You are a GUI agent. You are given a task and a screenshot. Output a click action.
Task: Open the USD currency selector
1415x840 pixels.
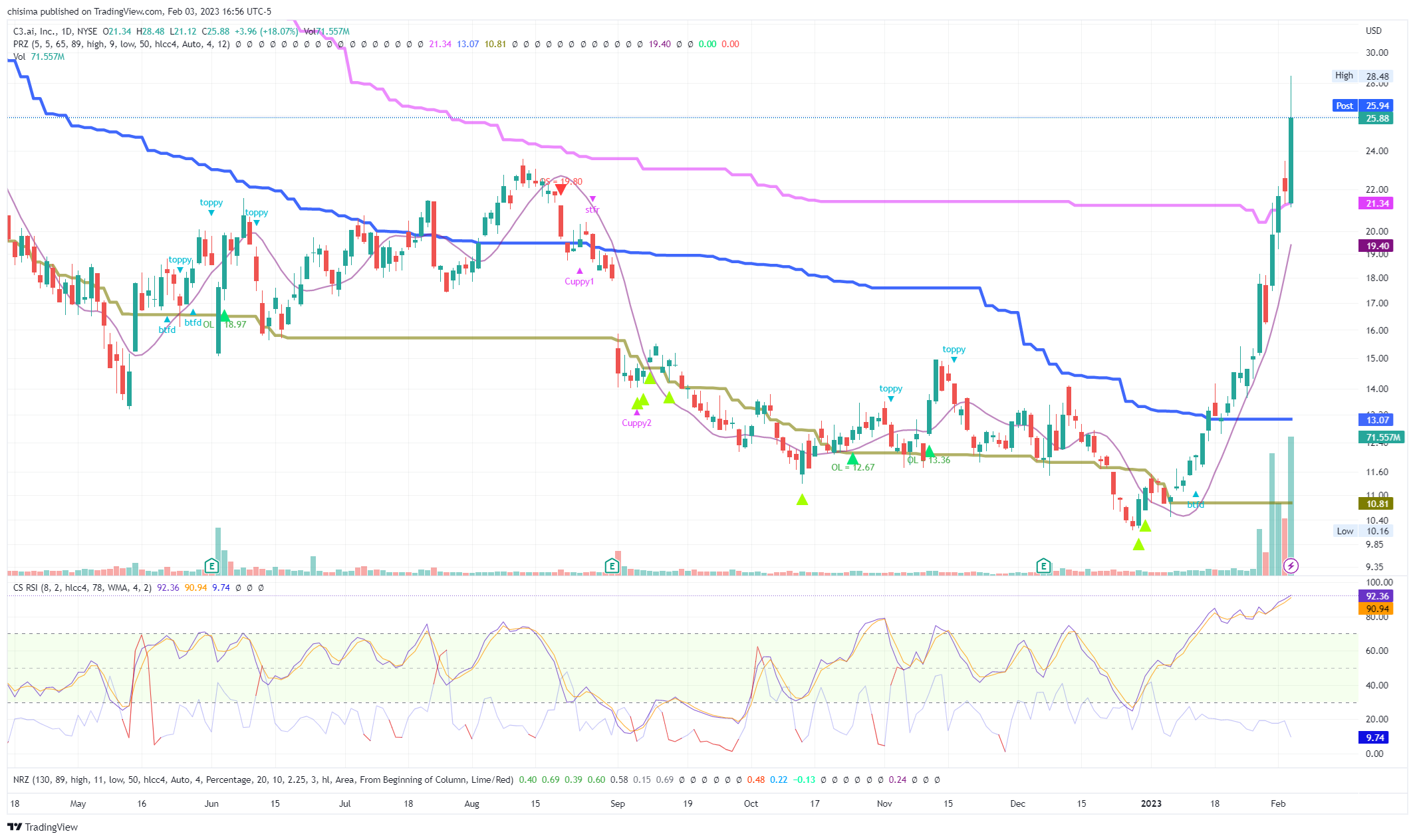tap(1373, 31)
